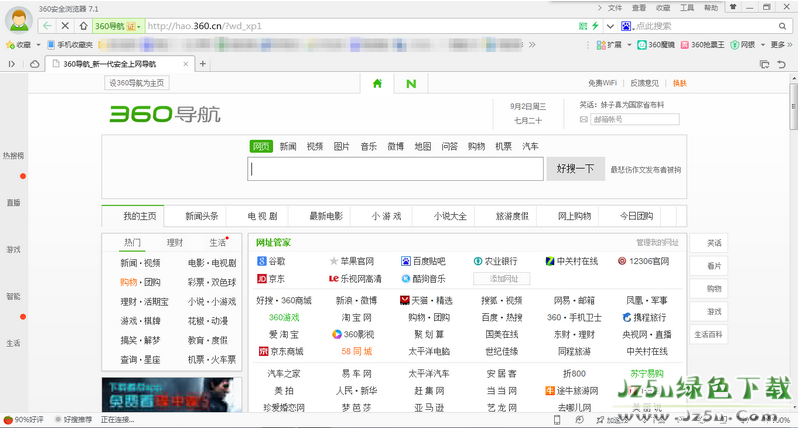
Task: Click the 生活百科 side button
Action: (x=708, y=334)
